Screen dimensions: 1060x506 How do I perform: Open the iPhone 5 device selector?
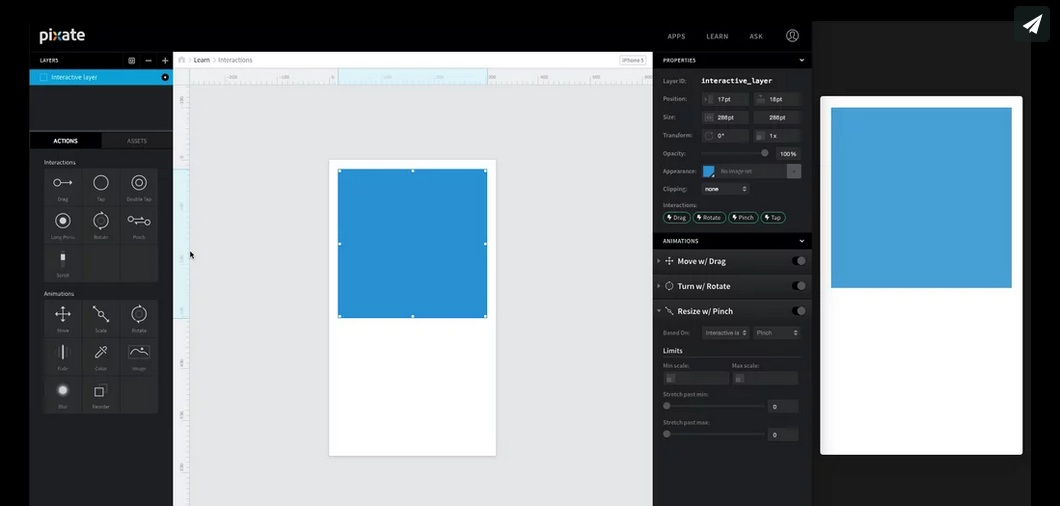click(633, 60)
